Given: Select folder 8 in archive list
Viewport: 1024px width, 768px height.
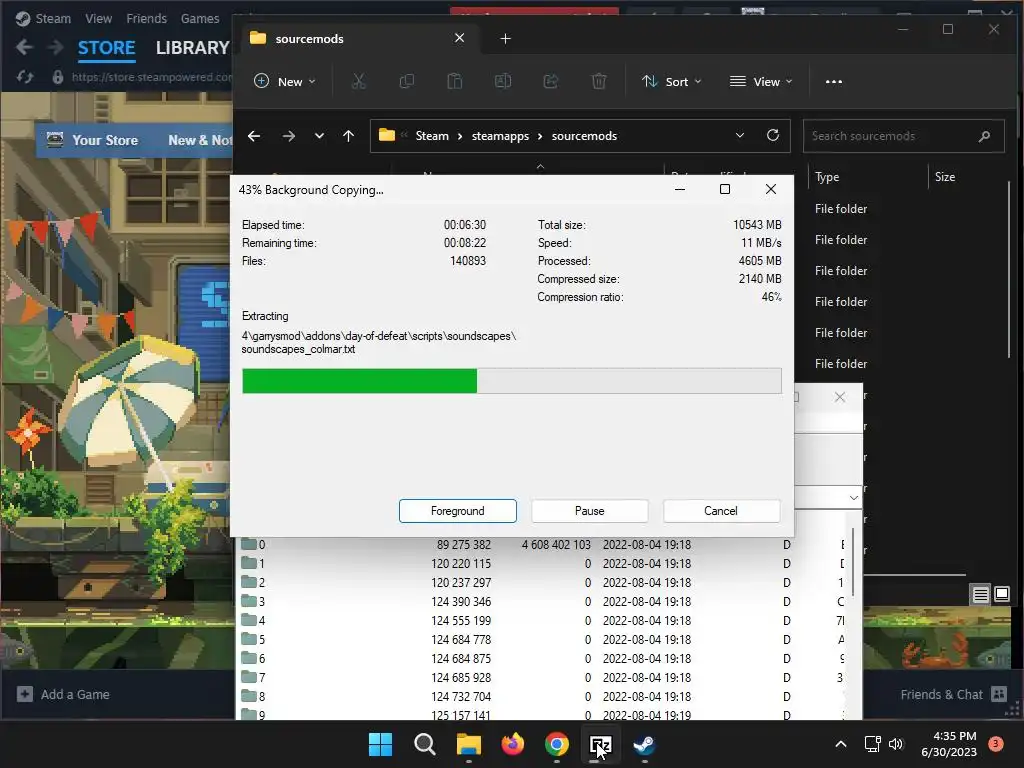Looking at the screenshot, I should click(542, 696).
